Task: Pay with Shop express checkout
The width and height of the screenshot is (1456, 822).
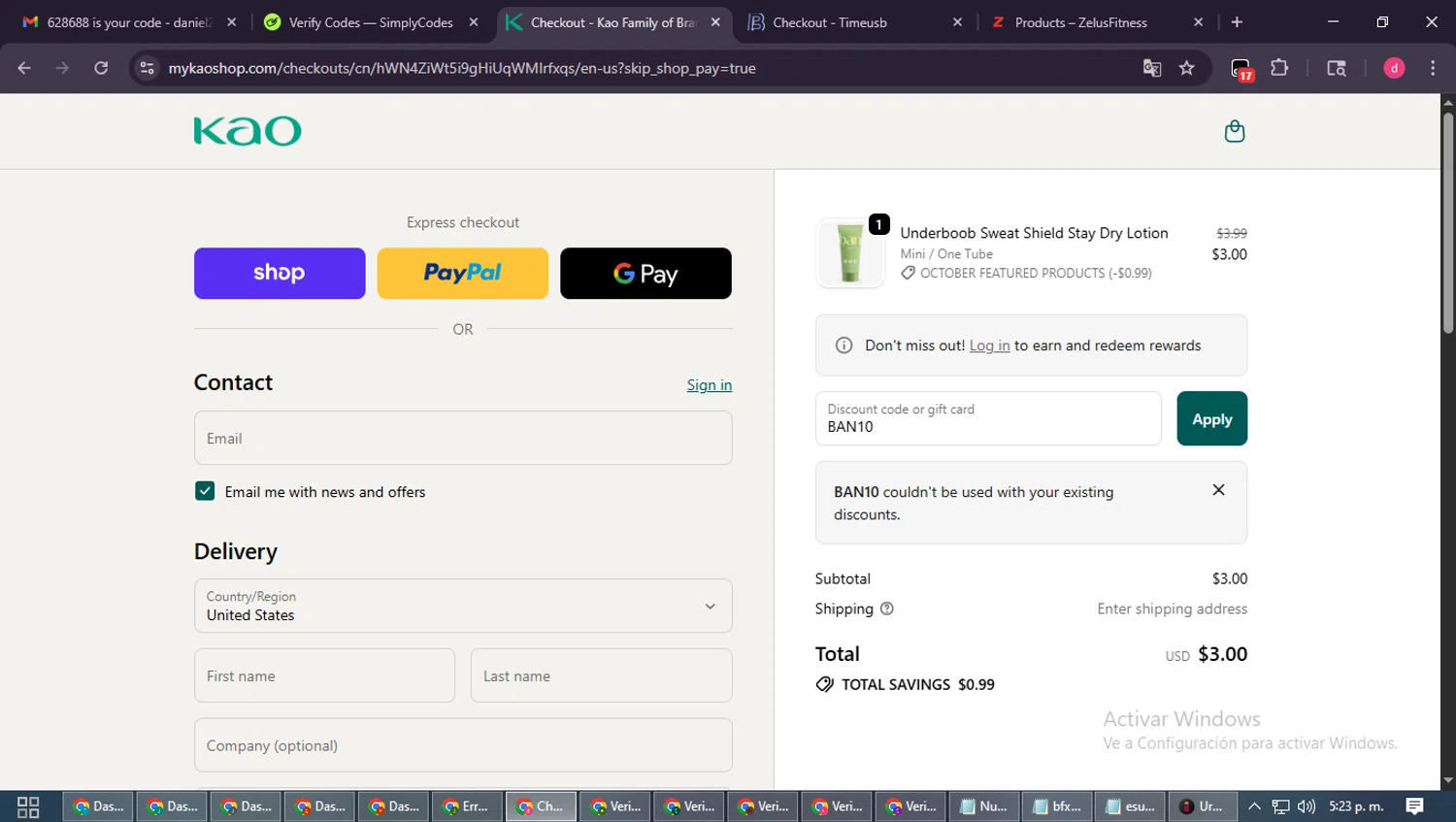Action: coord(280,273)
